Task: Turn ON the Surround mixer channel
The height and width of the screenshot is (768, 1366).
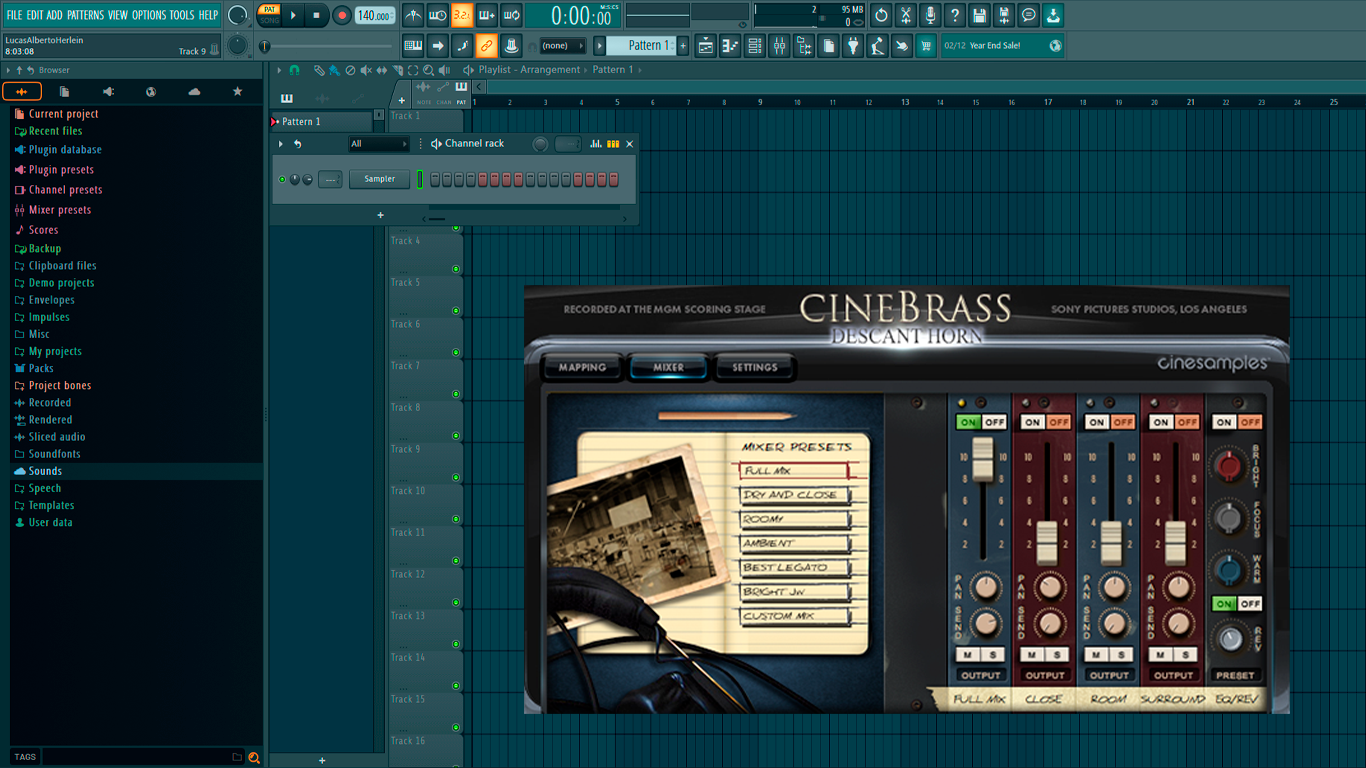Action: point(1161,422)
